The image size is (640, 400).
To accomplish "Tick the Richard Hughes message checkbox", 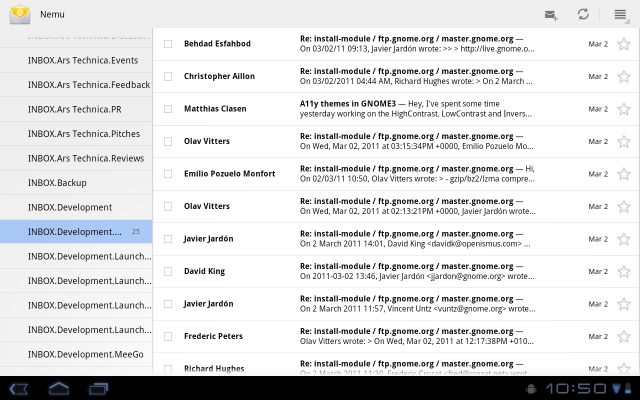I will (x=168, y=369).
